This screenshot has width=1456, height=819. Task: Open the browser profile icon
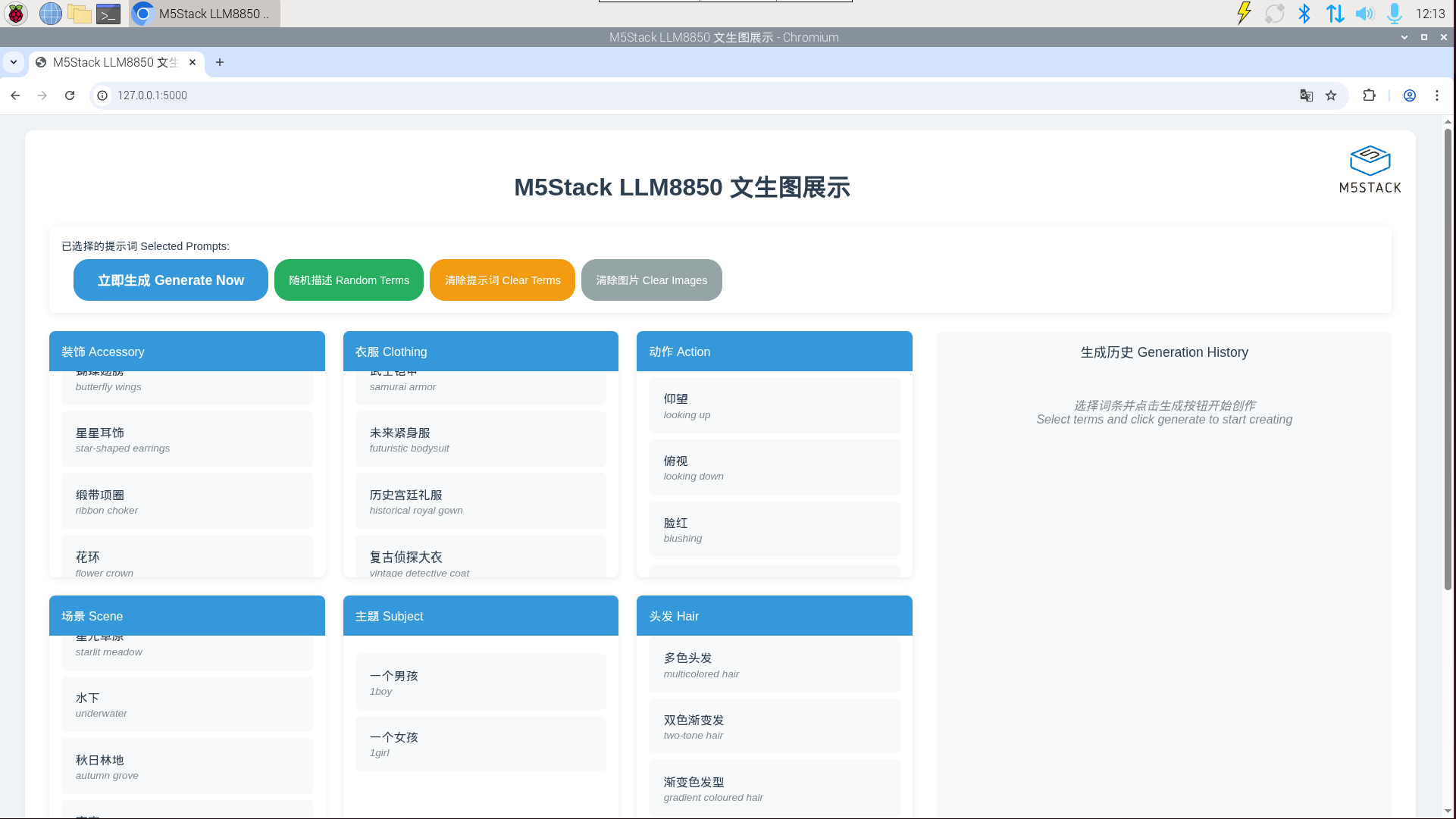(x=1410, y=95)
